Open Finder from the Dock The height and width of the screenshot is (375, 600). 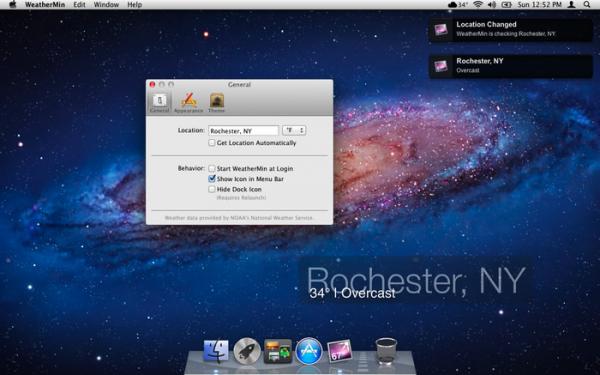[x=216, y=351]
